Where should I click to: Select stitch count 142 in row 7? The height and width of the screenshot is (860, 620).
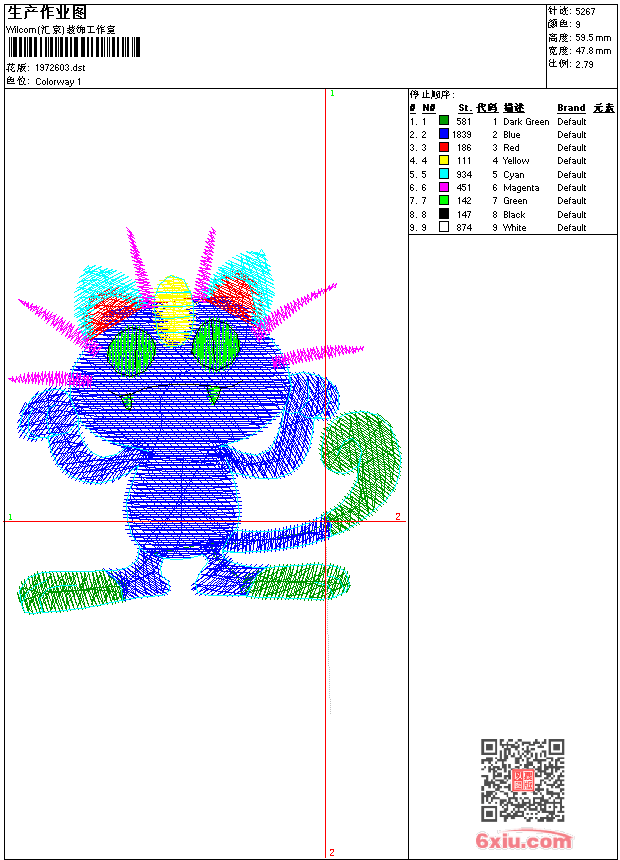click(464, 201)
